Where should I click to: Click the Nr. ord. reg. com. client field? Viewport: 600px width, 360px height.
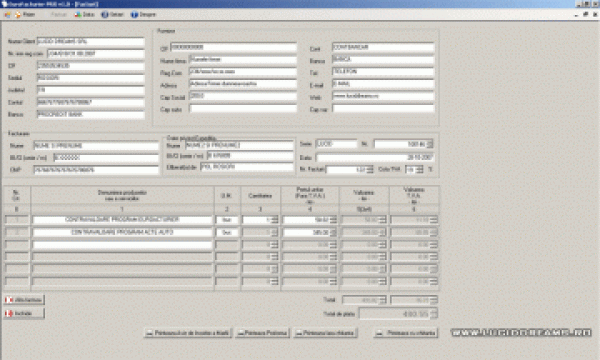click(96, 54)
